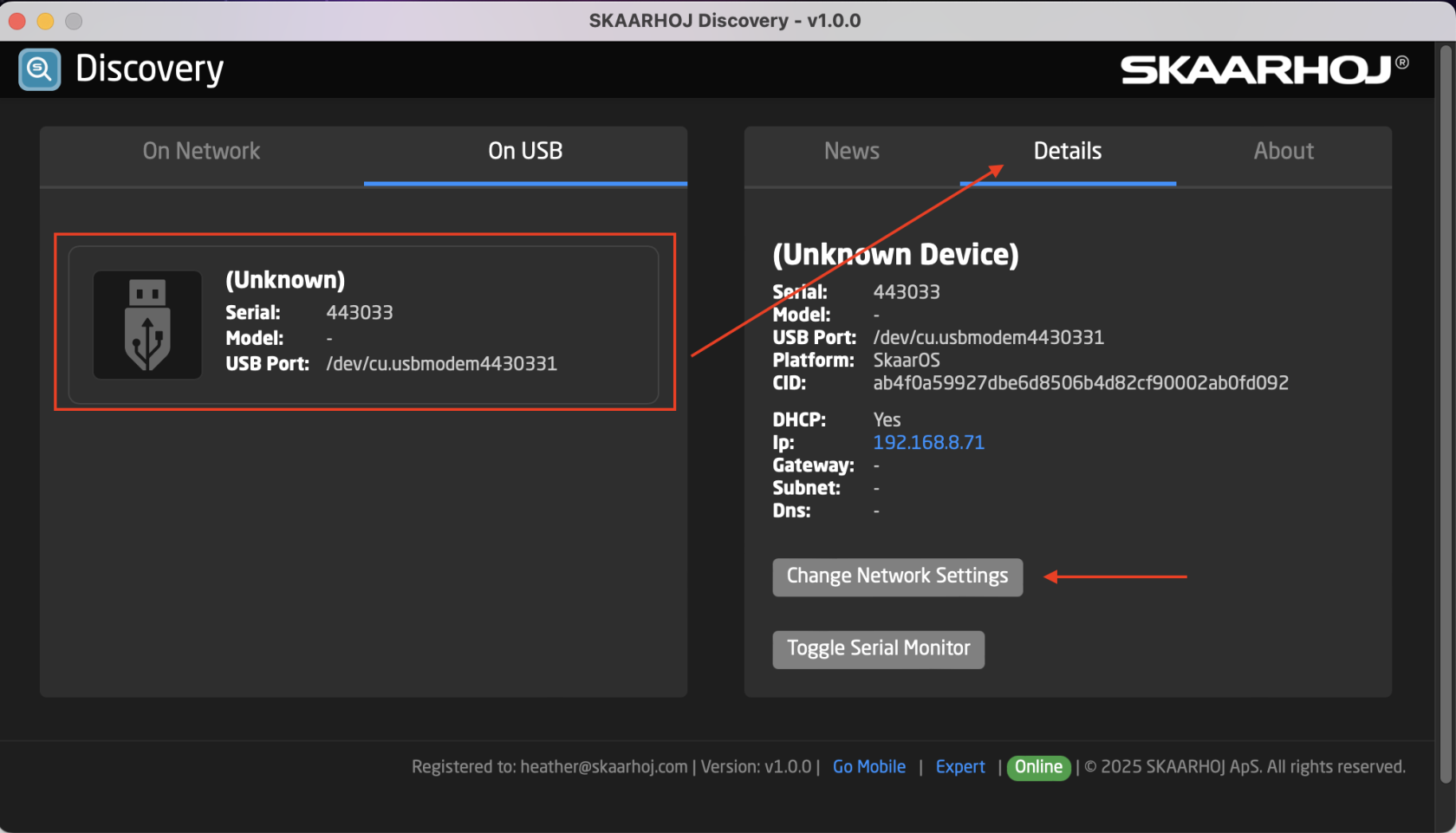
Task: Open the About tab
Action: 1283,152
